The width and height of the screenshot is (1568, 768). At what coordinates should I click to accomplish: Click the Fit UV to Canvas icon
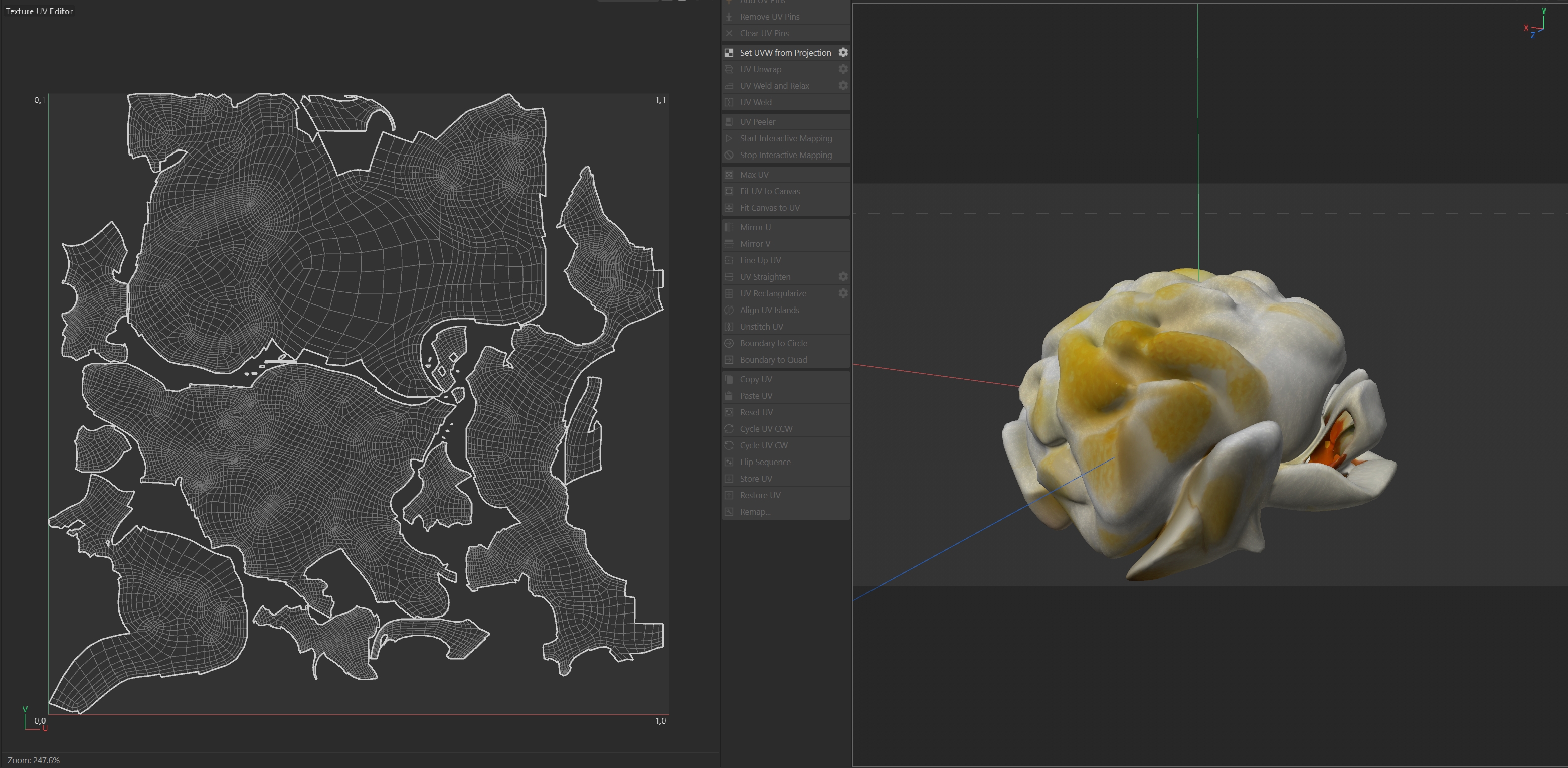pos(729,191)
